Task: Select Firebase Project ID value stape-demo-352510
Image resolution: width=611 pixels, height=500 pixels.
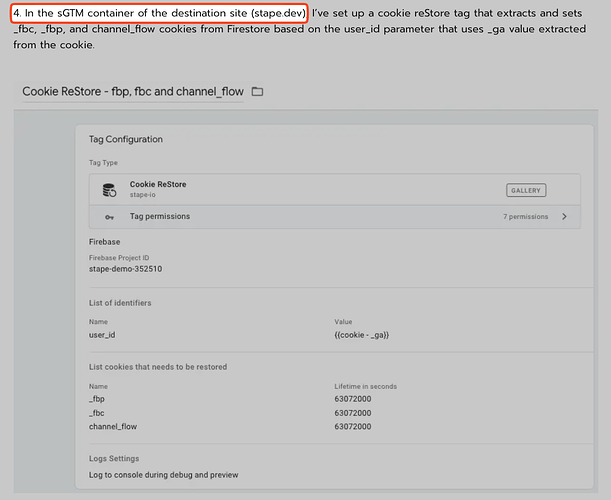Action: pyautogui.click(x=125, y=269)
